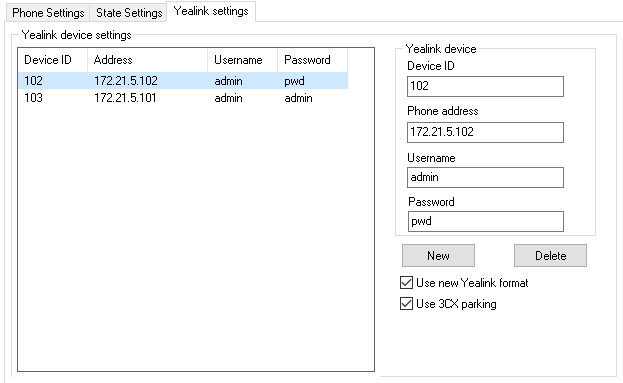Click password cell admin in row 103
The width and height of the screenshot is (623, 383).
click(298, 98)
